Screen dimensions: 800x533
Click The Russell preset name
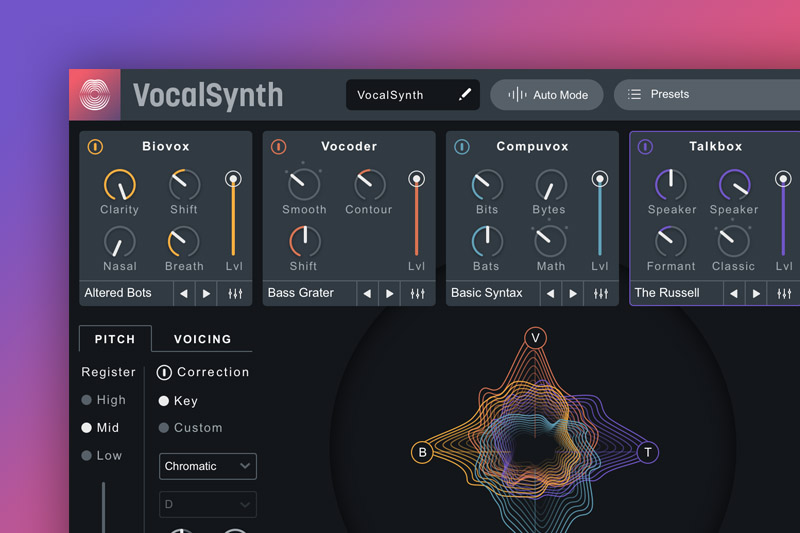667,293
